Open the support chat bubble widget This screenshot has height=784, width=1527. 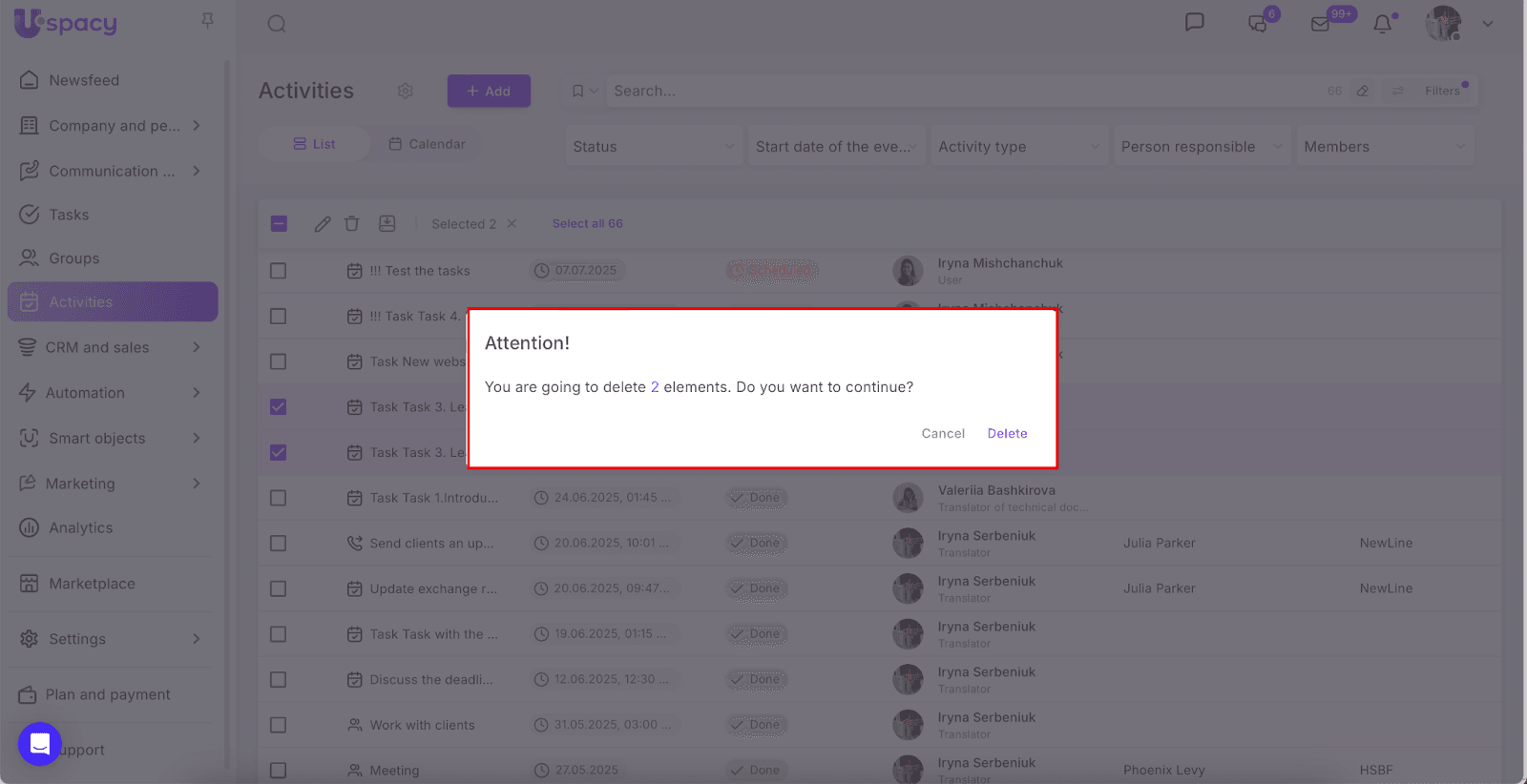(x=40, y=744)
